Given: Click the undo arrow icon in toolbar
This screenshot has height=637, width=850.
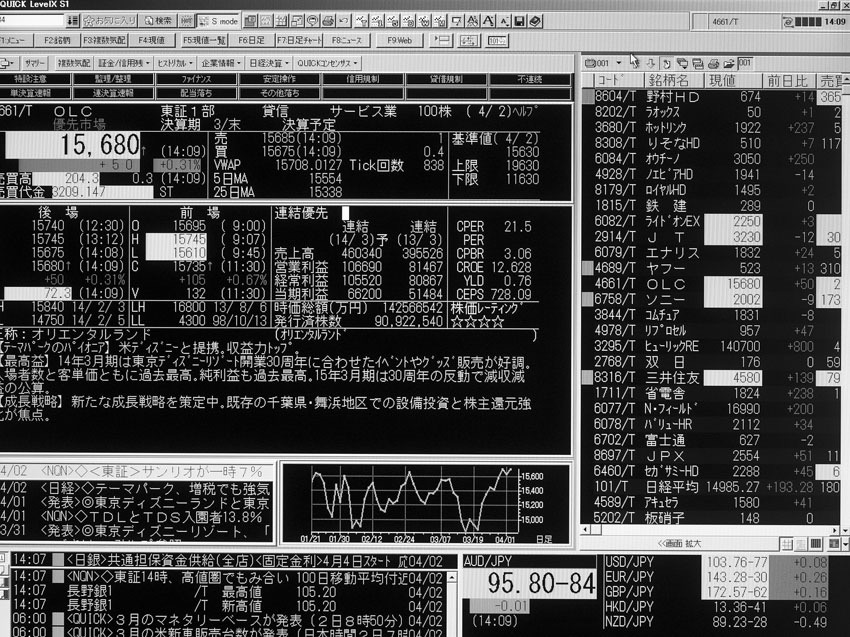Looking at the screenshot, I should [x=344, y=21].
